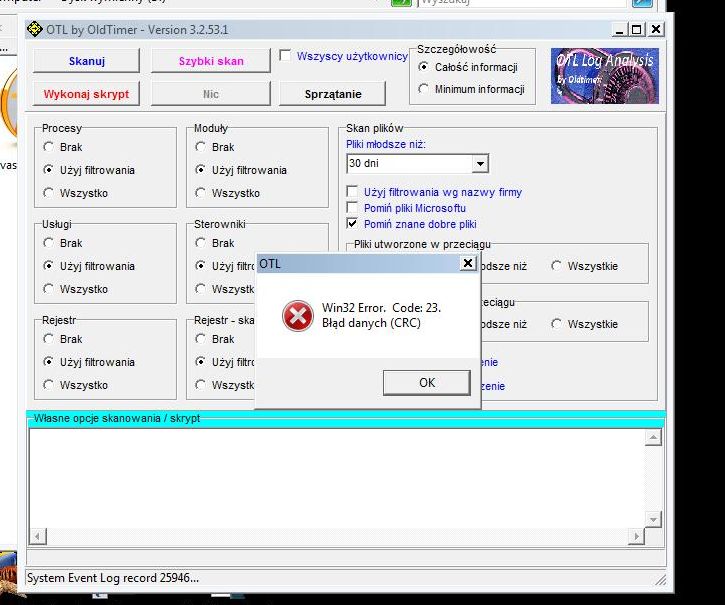Click the script box scroll right arrow
725x605 pixels.
pos(636,536)
